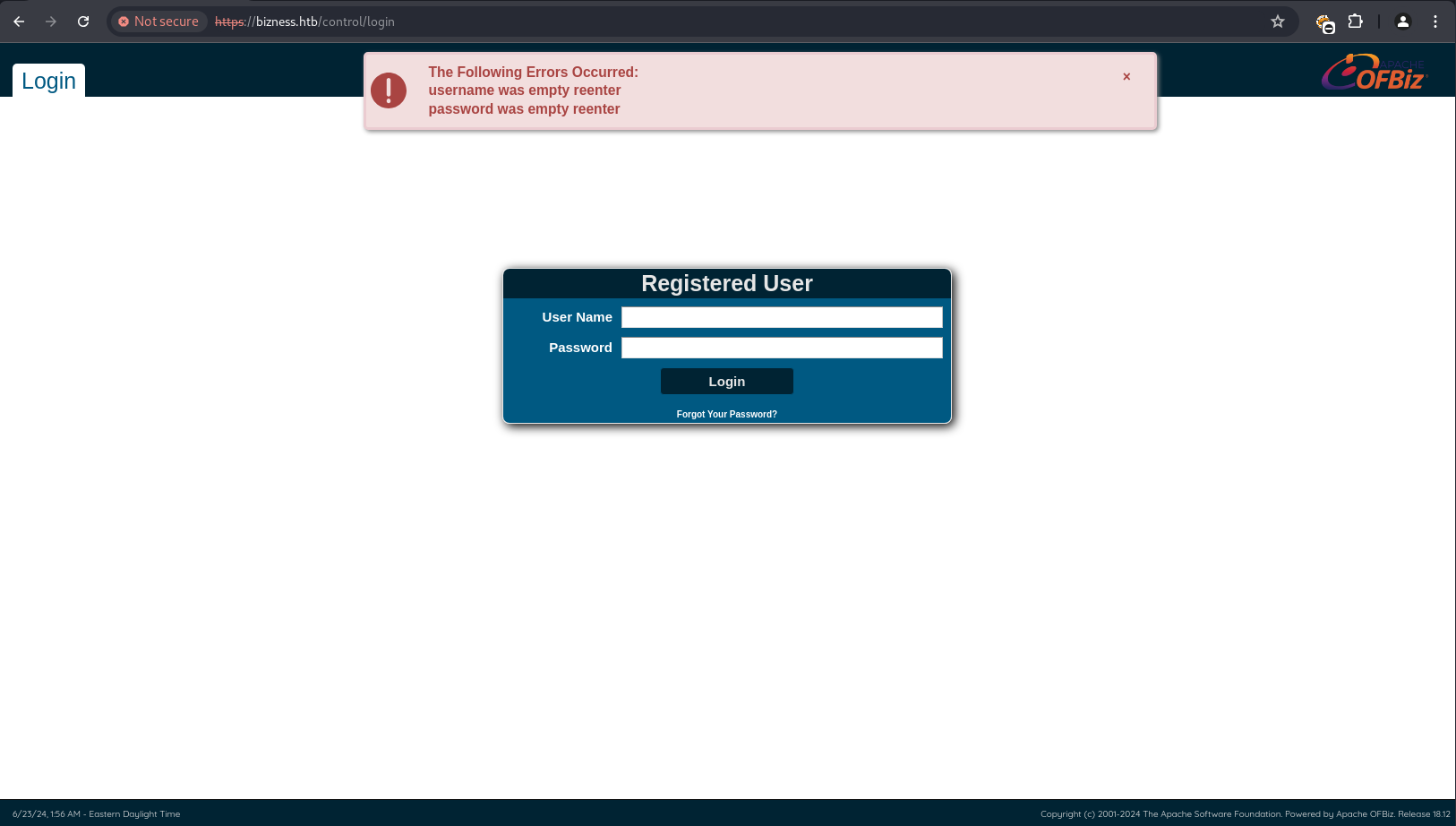
Task: Open the browser profile icon
Action: tap(1403, 22)
